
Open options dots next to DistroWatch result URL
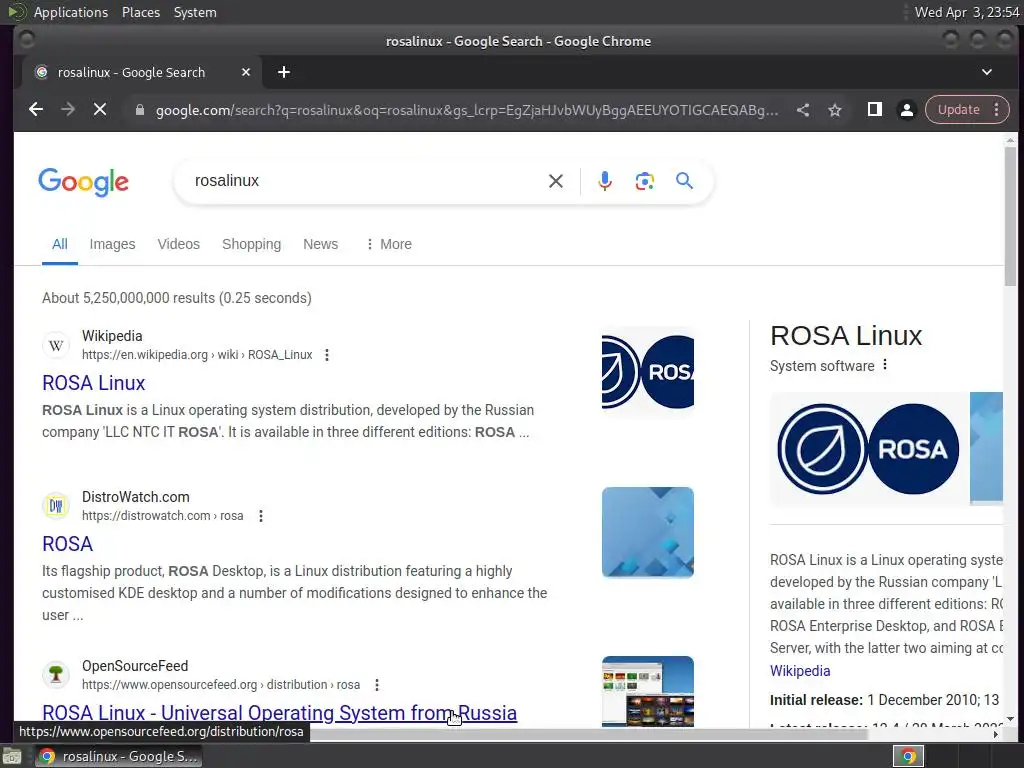point(261,516)
